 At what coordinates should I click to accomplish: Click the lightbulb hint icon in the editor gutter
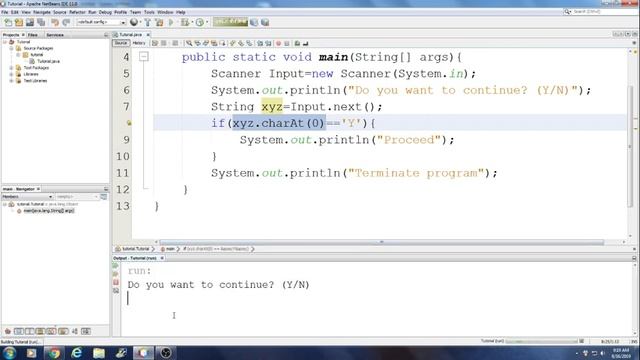[129, 123]
